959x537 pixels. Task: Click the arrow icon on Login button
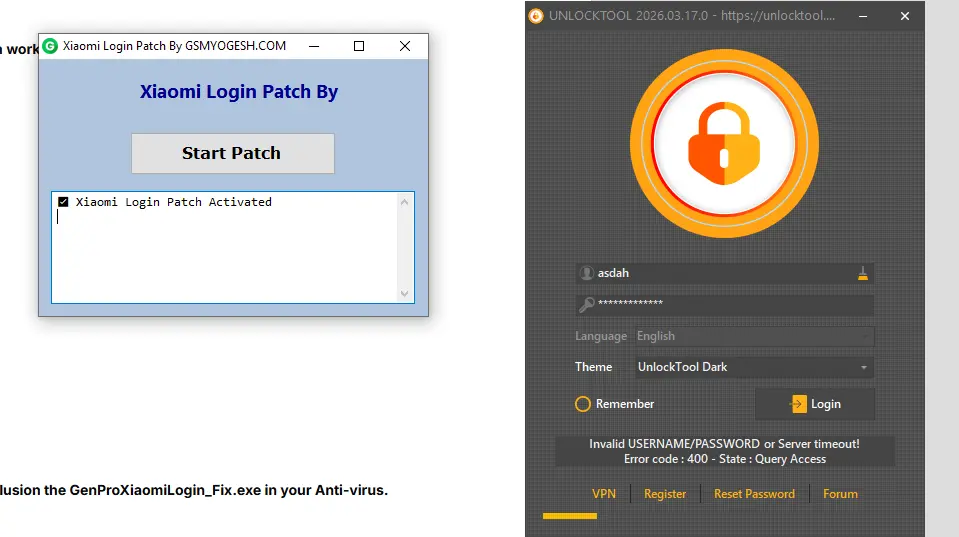coord(798,404)
